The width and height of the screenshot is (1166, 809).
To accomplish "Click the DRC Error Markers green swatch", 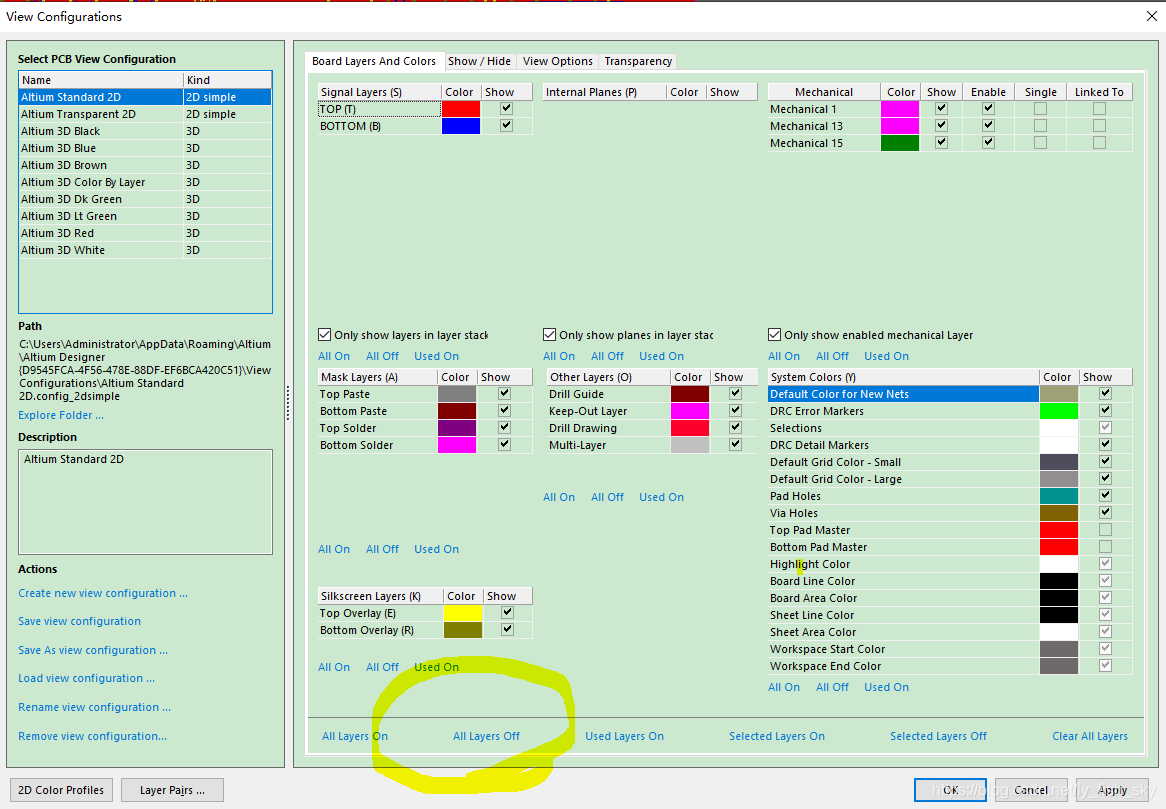I will tap(1059, 411).
